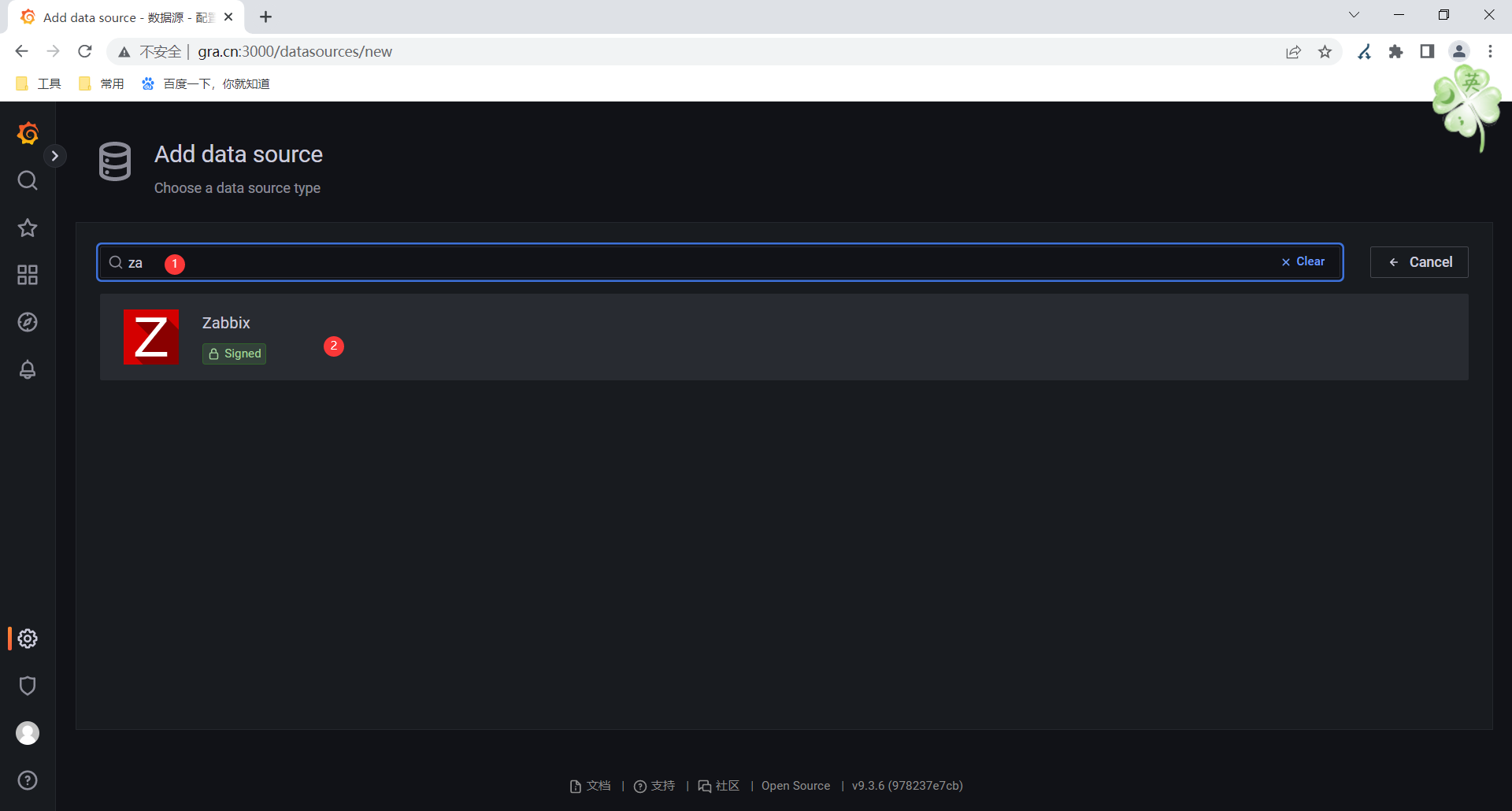
Task: Open the Extensions puzzle icon
Action: click(x=1396, y=51)
